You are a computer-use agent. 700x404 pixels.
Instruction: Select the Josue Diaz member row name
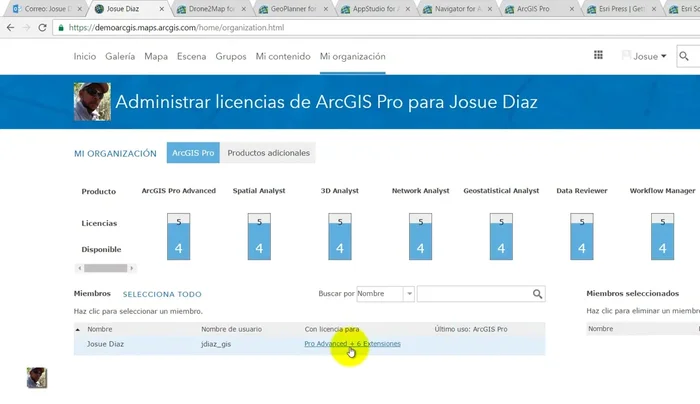coord(105,344)
